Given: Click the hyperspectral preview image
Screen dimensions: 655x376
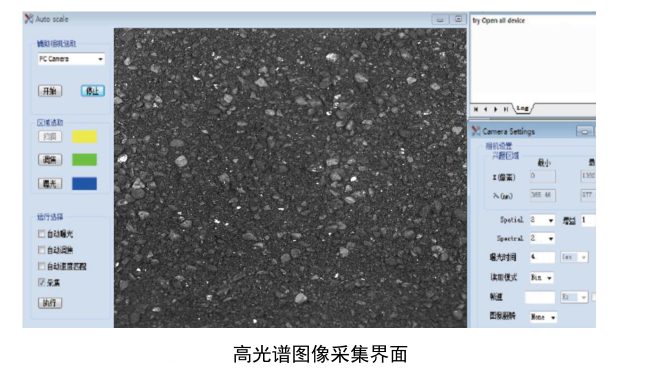Looking at the screenshot, I should tap(290, 178).
